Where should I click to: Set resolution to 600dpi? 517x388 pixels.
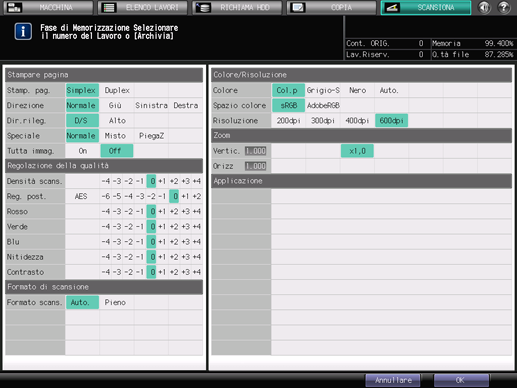click(391, 121)
